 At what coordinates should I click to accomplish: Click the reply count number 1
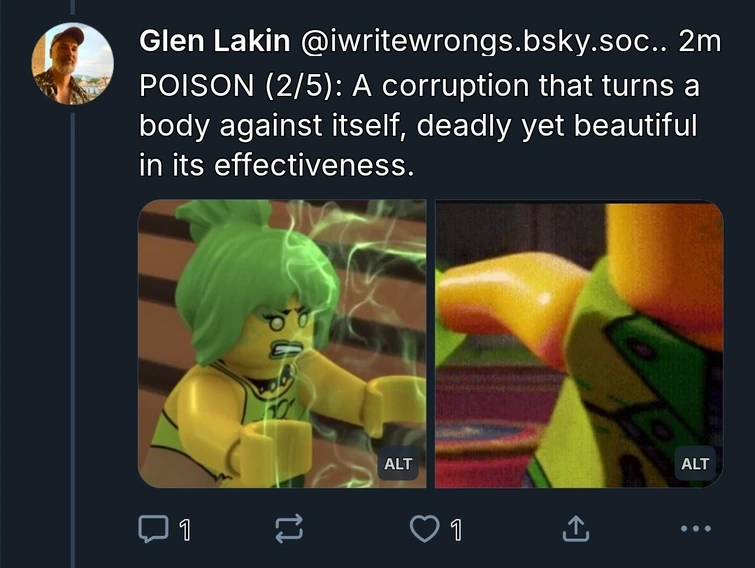[x=185, y=530]
